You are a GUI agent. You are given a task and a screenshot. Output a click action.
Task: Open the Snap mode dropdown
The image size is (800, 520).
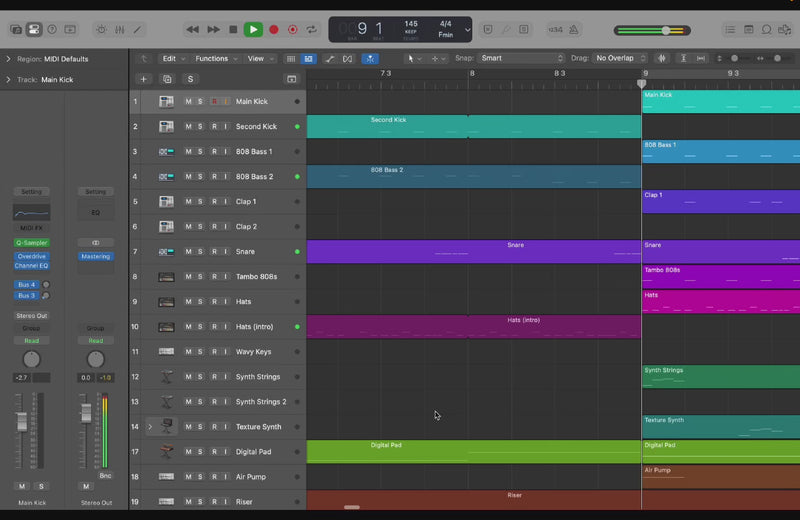pos(522,59)
